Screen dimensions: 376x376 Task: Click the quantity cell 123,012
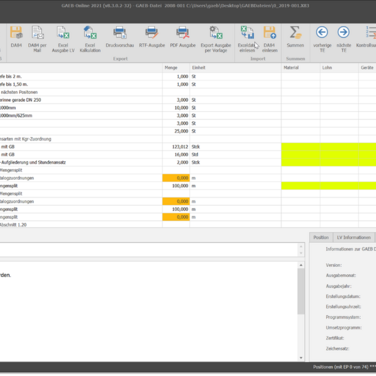pyautogui.click(x=176, y=147)
